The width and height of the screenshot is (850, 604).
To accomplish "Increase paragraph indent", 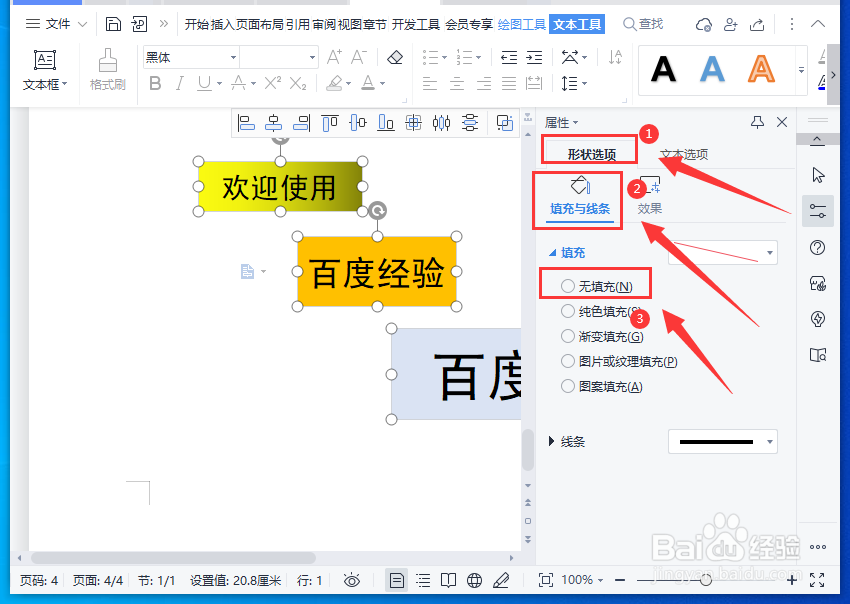I will [x=534, y=57].
